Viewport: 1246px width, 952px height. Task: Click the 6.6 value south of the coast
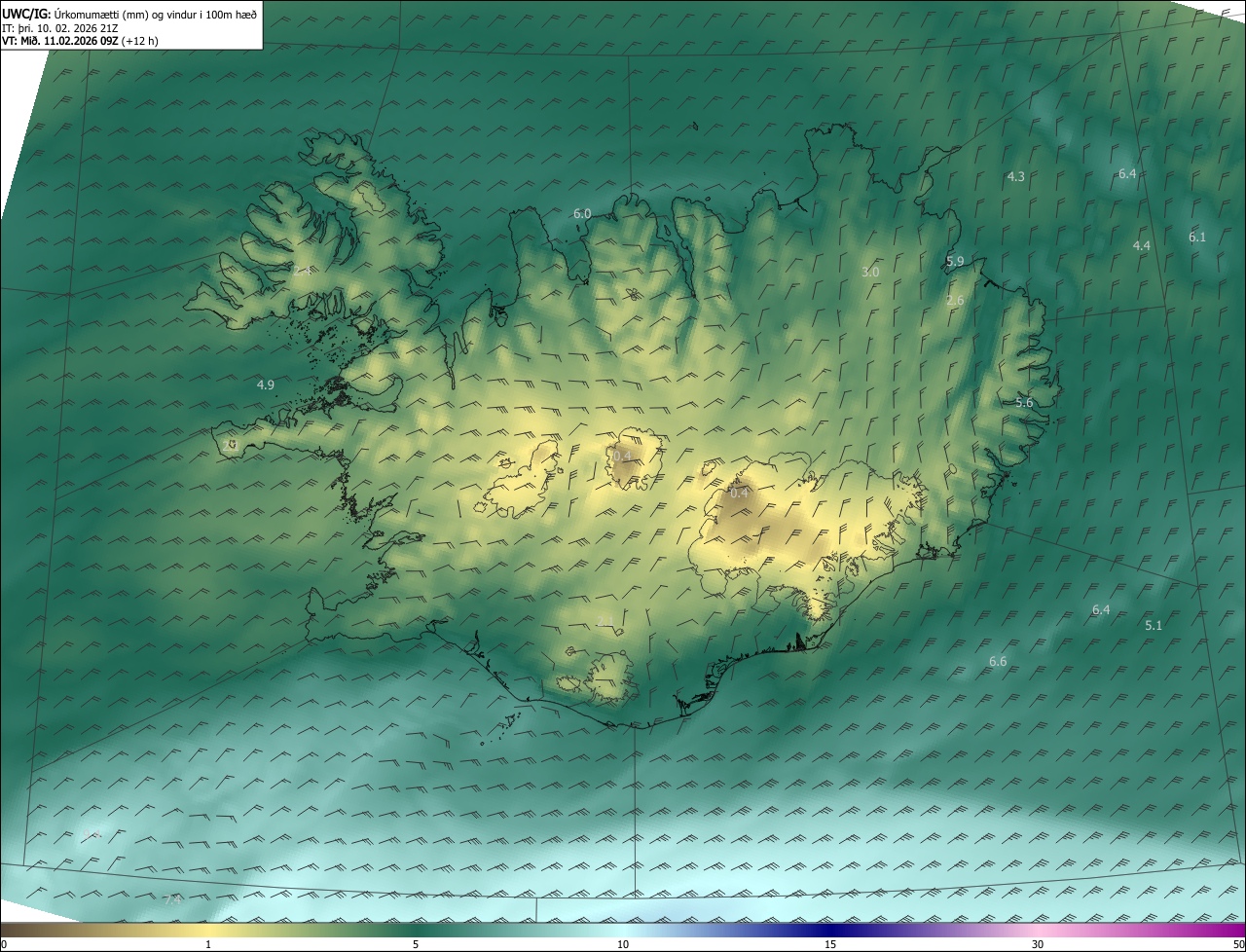[x=998, y=661]
